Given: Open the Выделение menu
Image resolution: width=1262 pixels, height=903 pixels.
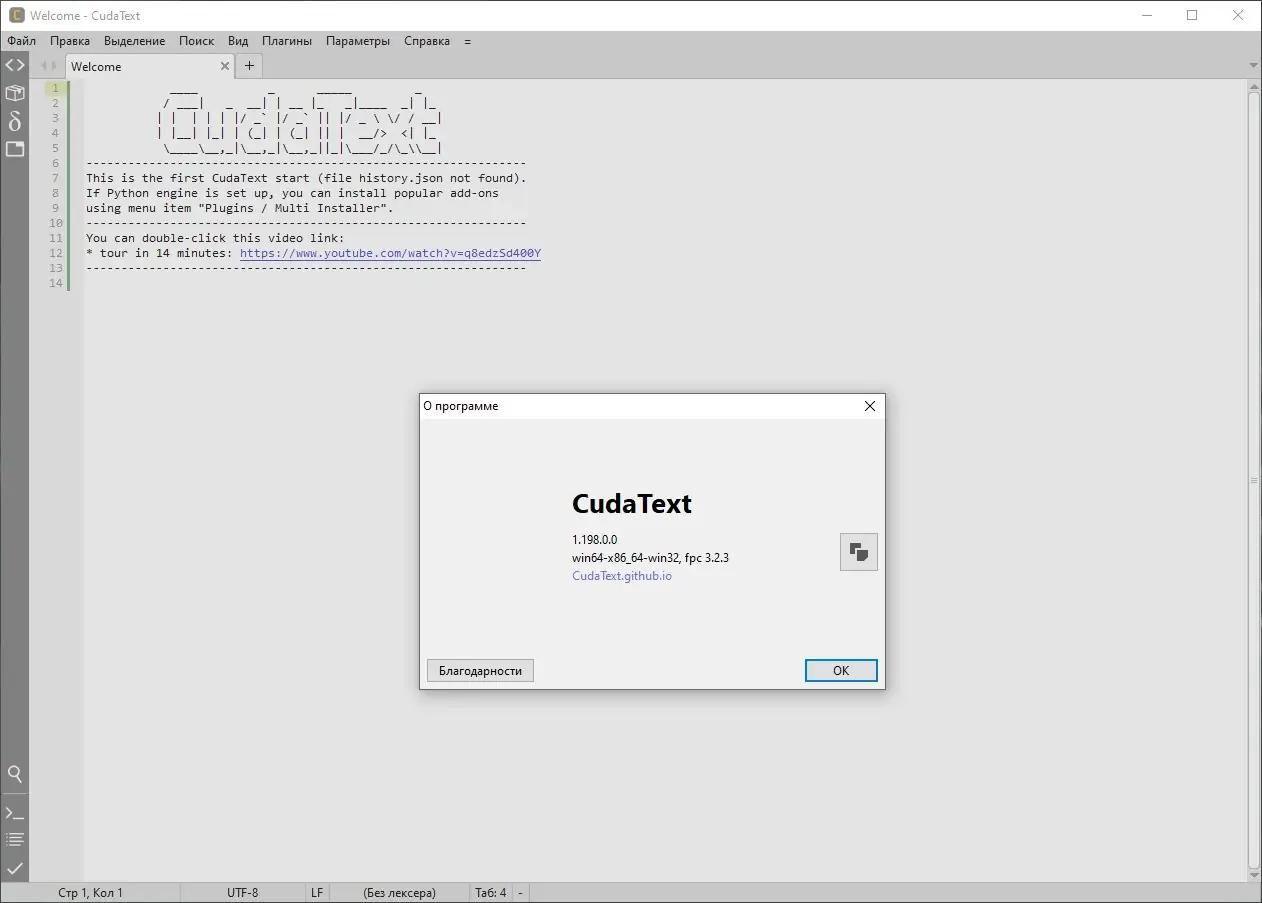Looking at the screenshot, I should pyautogui.click(x=134, y=41).
